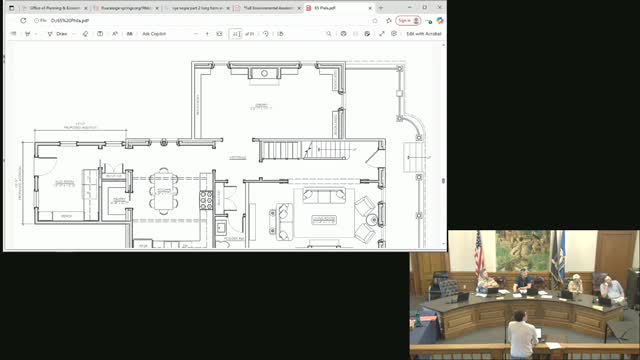Click the add text box icon
Screen dimensions: 640x360
pyautogui.click(x=100, y=34)
